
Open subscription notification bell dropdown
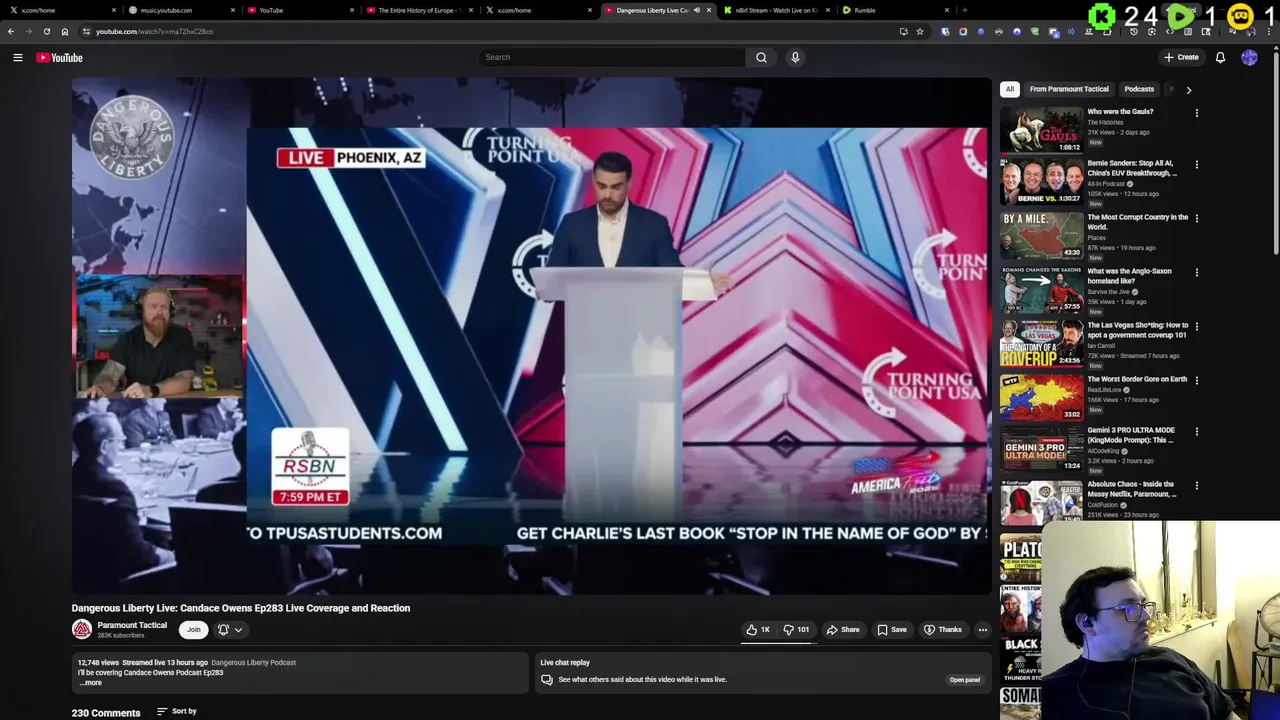pyautogui.click(x=230, y=630)
